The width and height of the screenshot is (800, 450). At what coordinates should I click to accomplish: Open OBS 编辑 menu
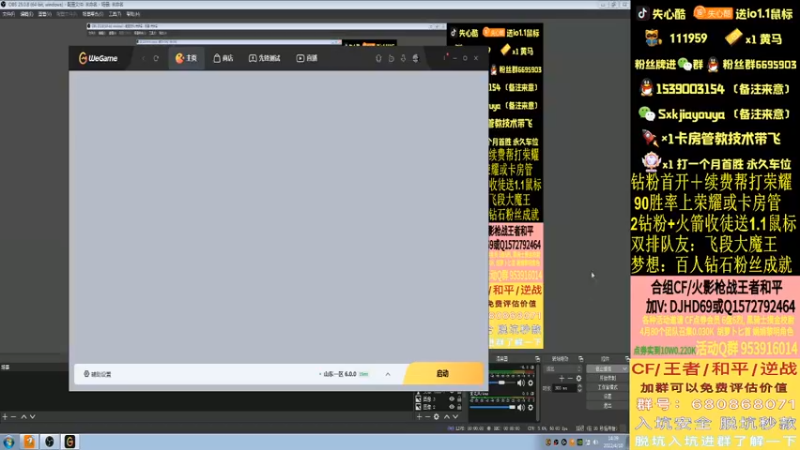click(x=26, y=14)
